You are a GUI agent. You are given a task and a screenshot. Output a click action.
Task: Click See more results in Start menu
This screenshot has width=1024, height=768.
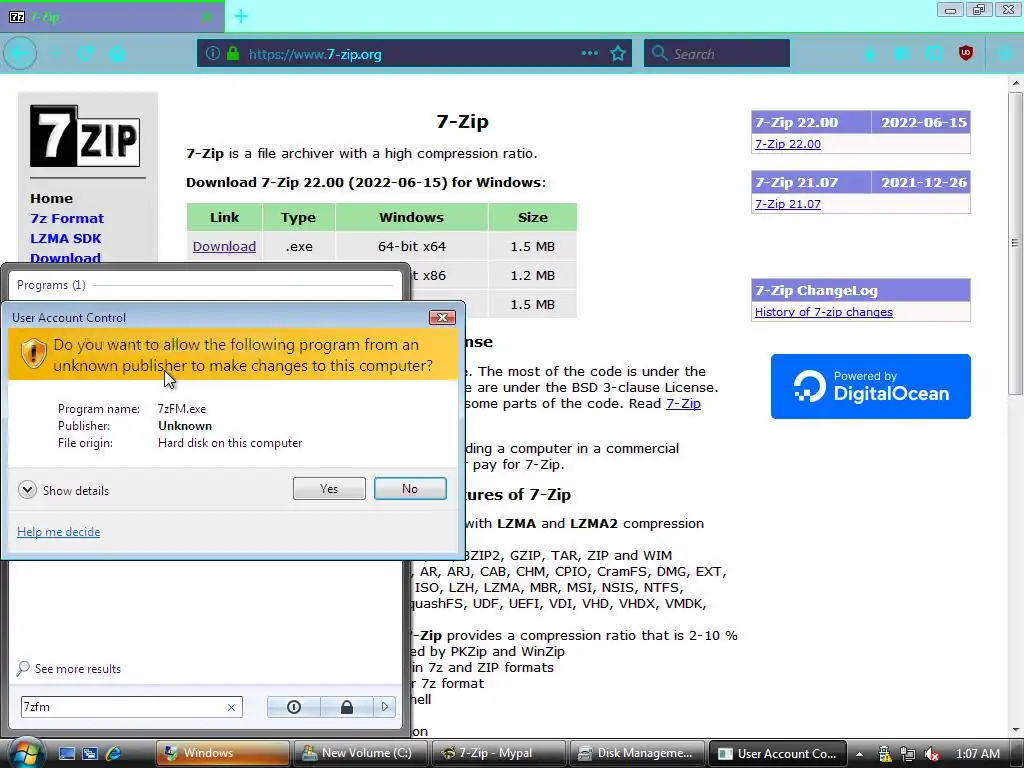[78, 669]
